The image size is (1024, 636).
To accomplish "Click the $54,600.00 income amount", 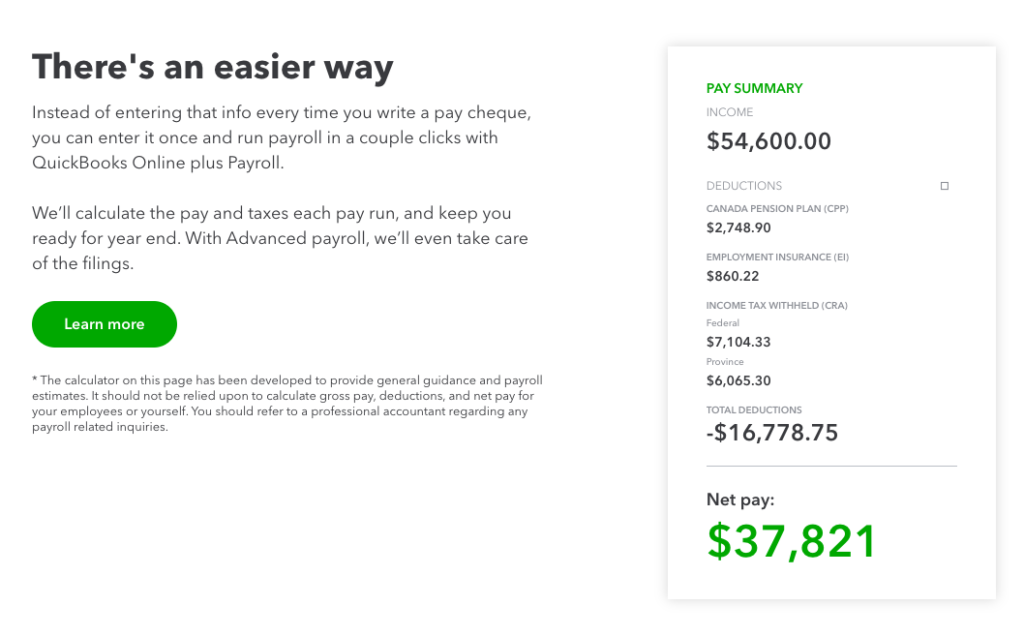I will pos(768,141).
